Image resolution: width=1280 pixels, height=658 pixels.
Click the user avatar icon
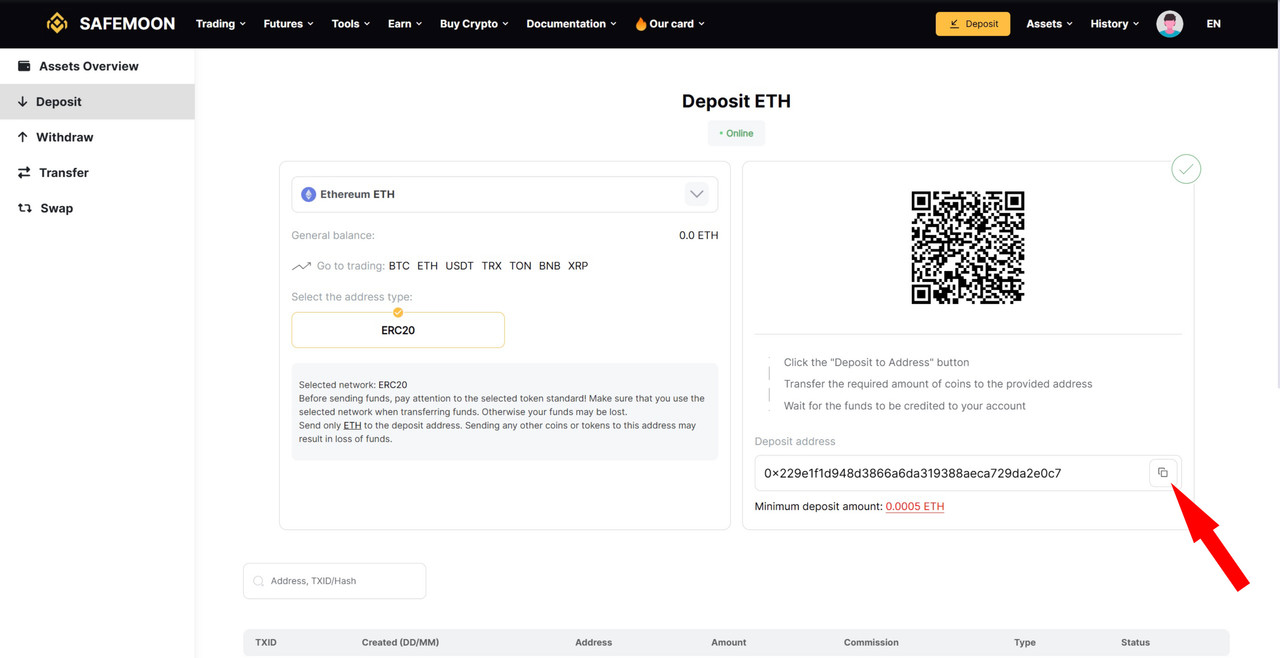pos(1169,24)
